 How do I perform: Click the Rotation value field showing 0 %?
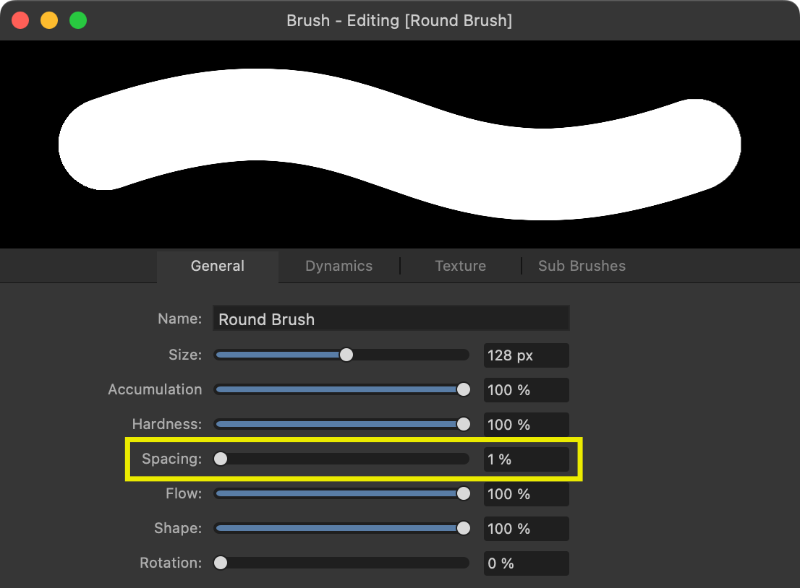click(x=526, y=563)
